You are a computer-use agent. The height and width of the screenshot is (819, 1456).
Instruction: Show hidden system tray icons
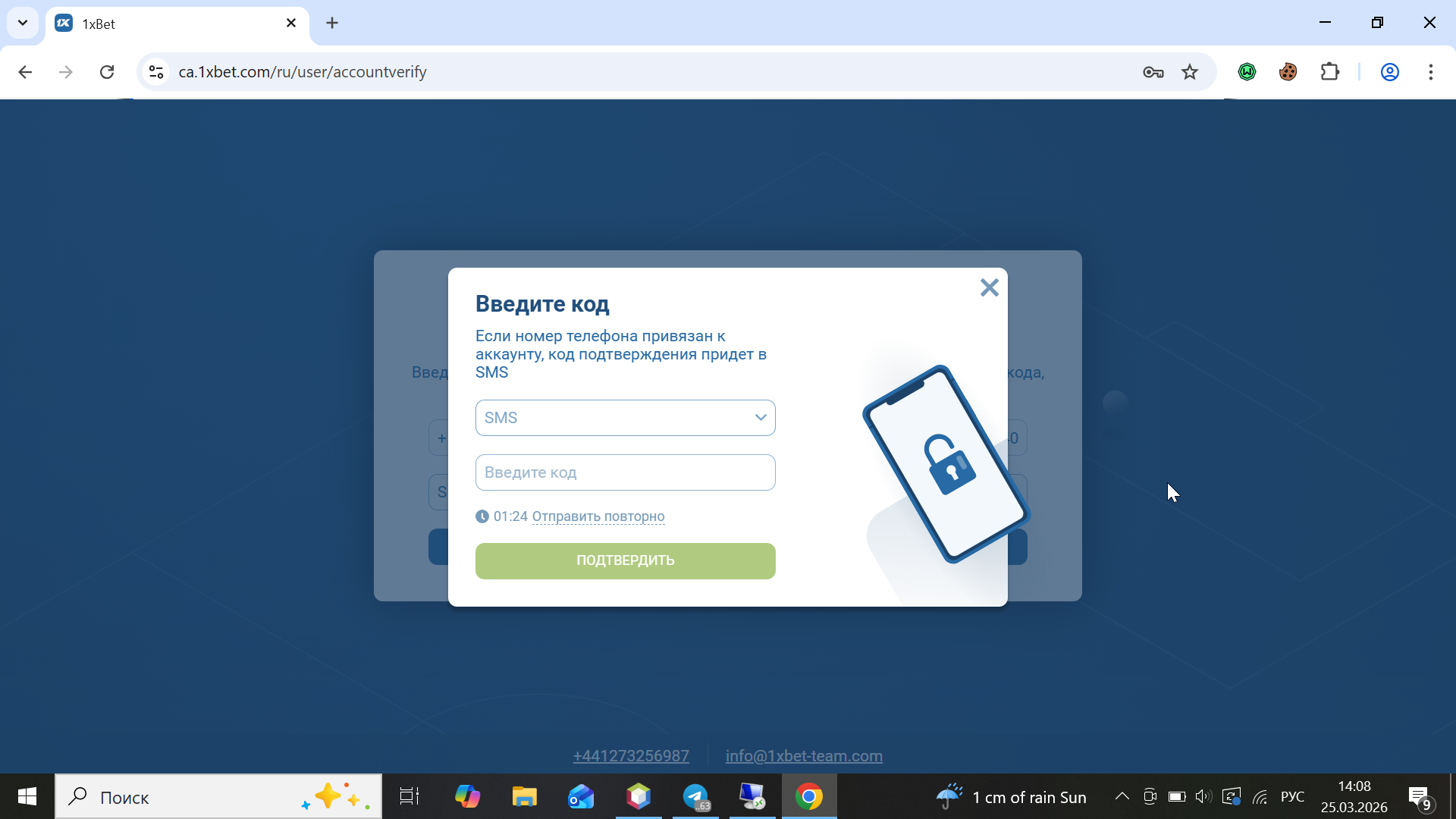1122,797
